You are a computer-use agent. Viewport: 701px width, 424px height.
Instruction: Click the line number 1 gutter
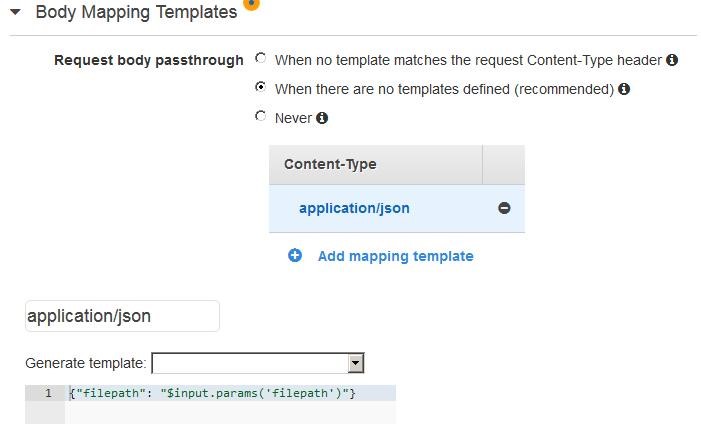45,393
